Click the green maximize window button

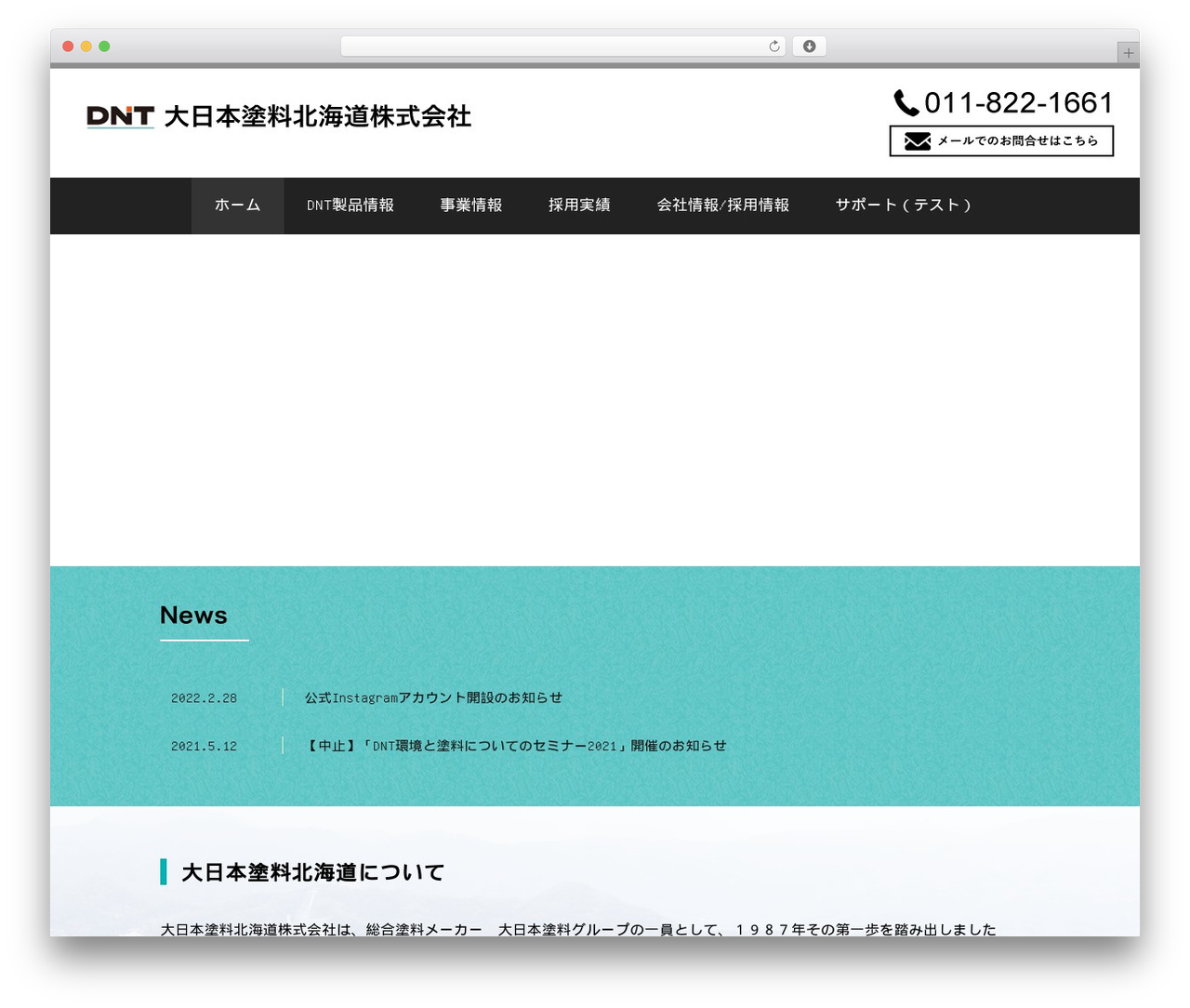104,46
